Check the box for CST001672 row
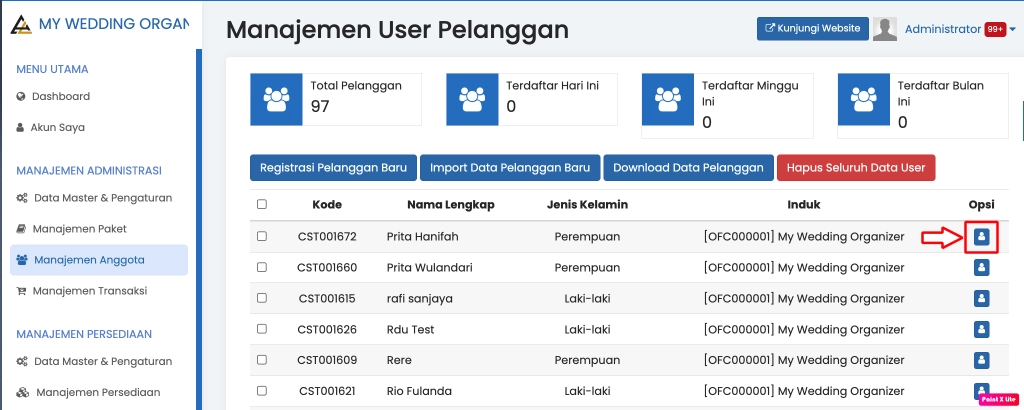Screen dimensions: 1024x410 262,236
